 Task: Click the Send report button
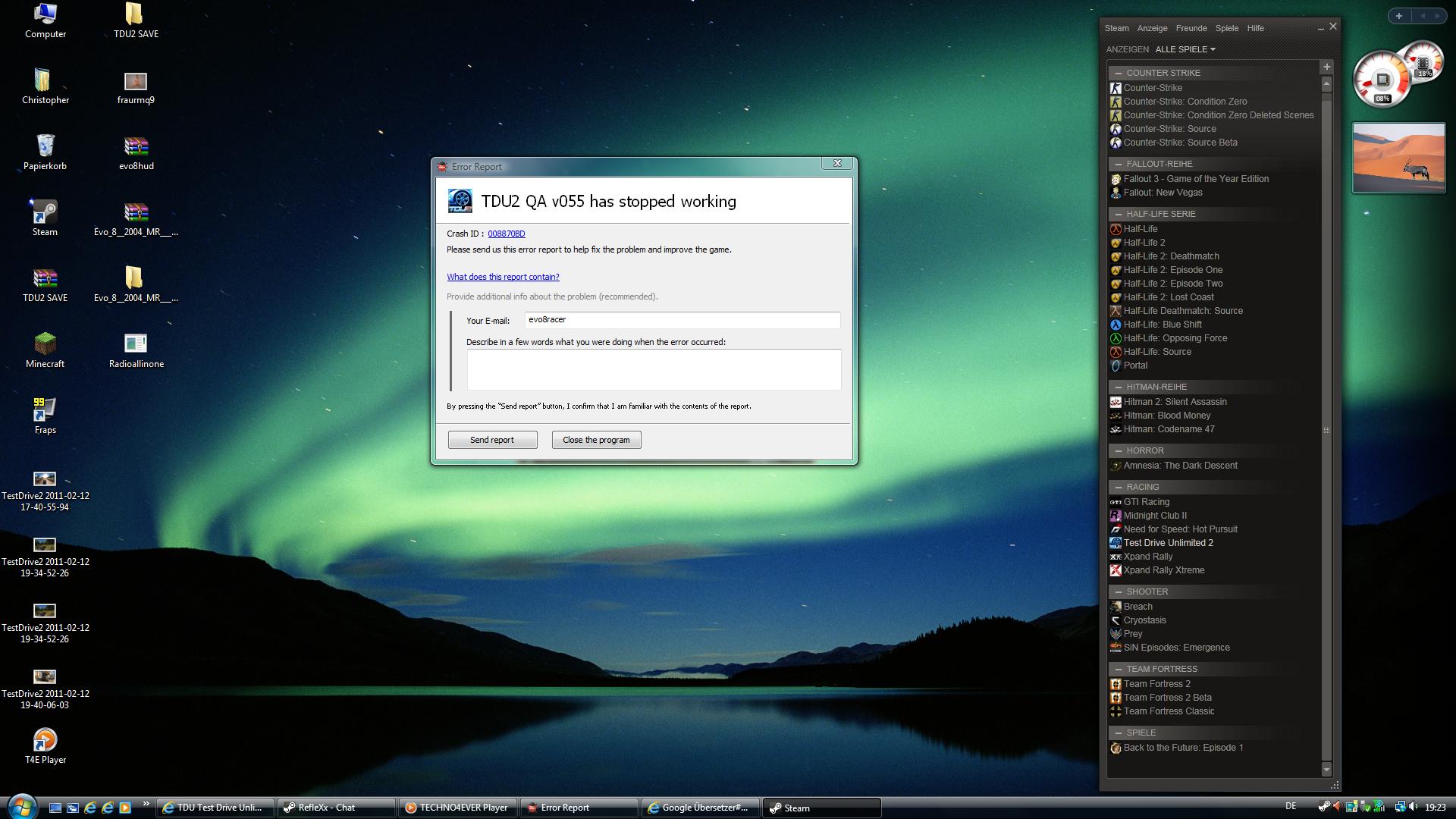(x=492, y=440)
